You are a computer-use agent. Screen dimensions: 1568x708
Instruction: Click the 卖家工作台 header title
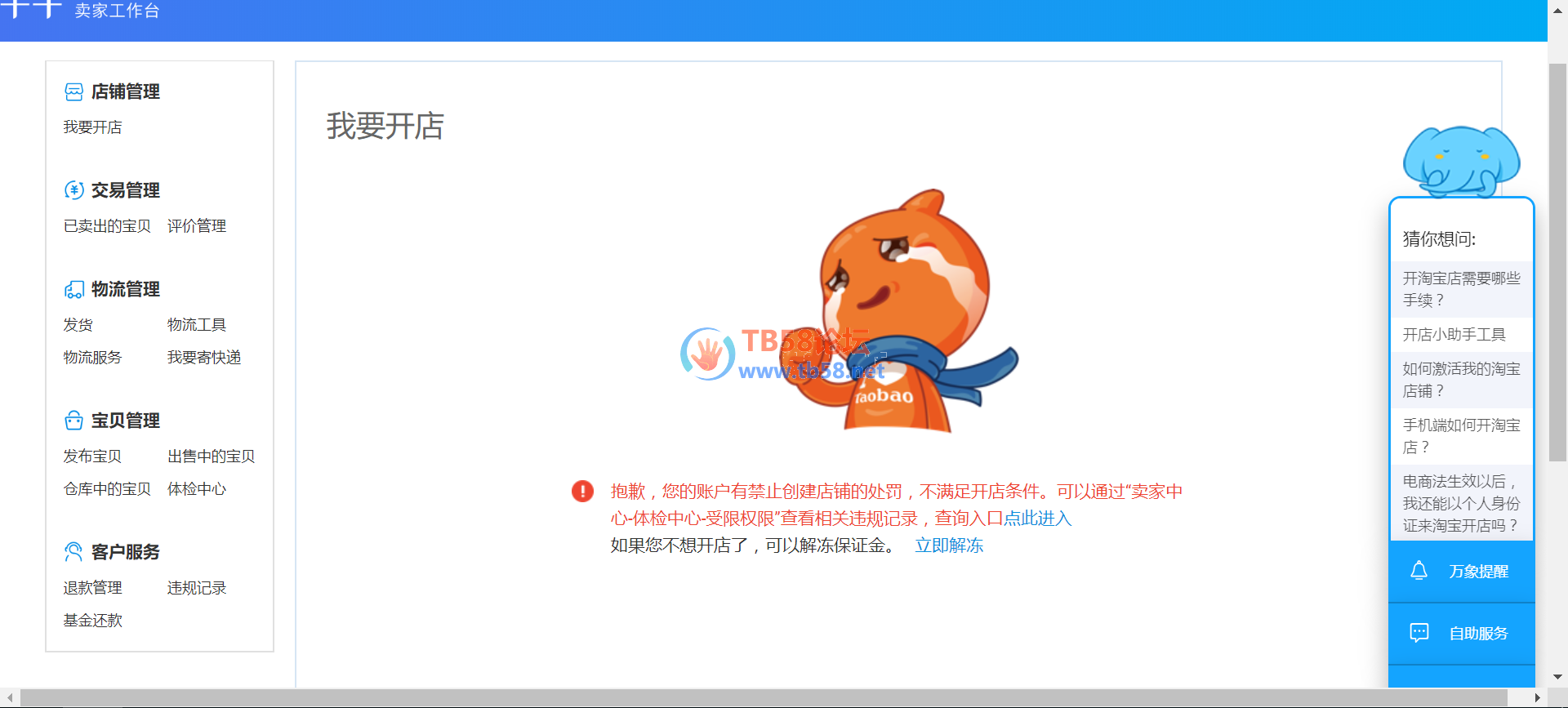click(117, 11)
